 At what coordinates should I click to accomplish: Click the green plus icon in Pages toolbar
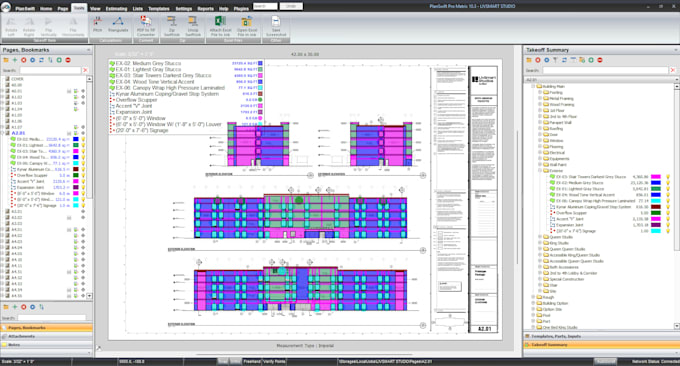click(15, 60)
